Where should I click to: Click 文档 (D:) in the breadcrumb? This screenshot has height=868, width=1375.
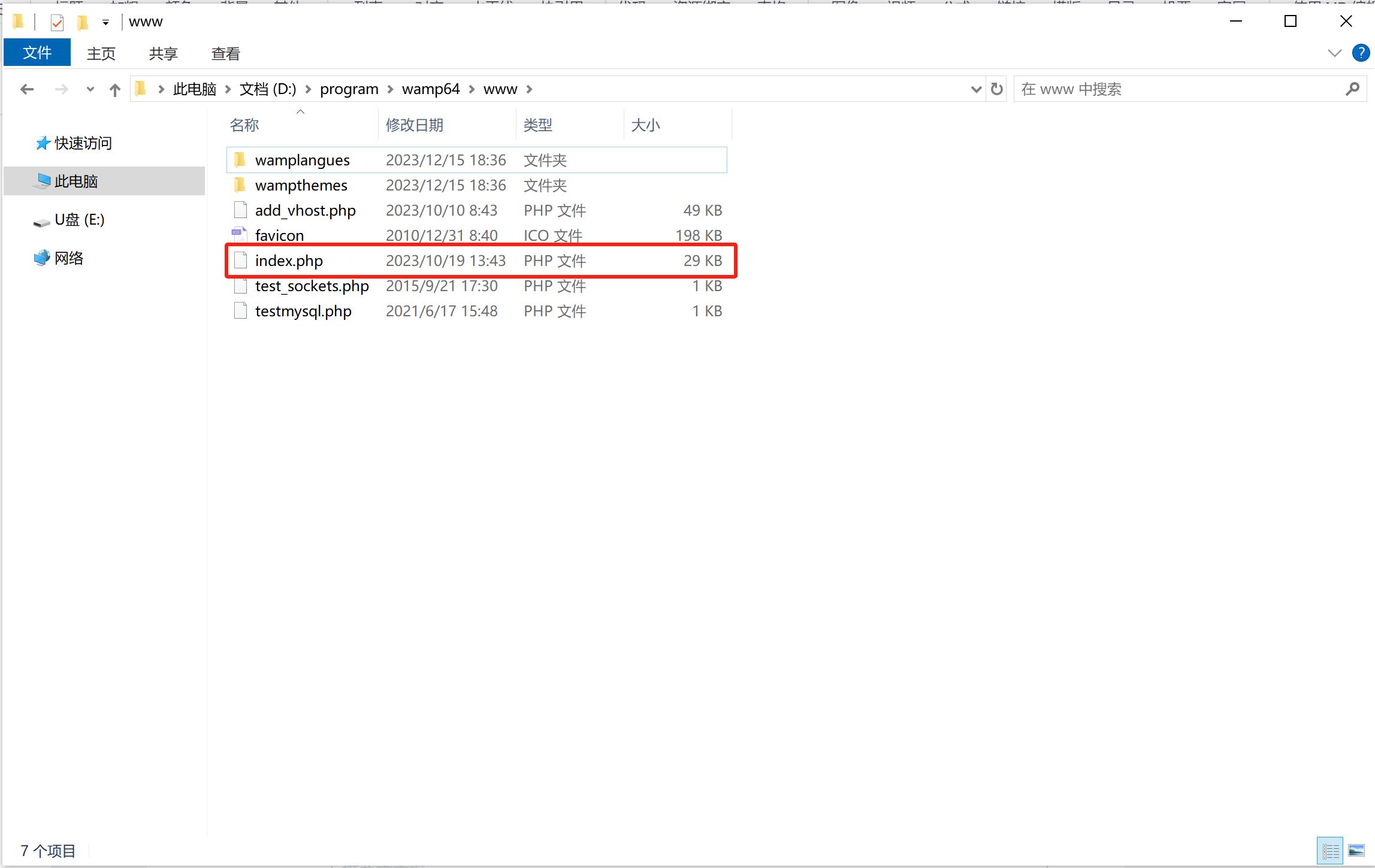[x=268, y=89]
